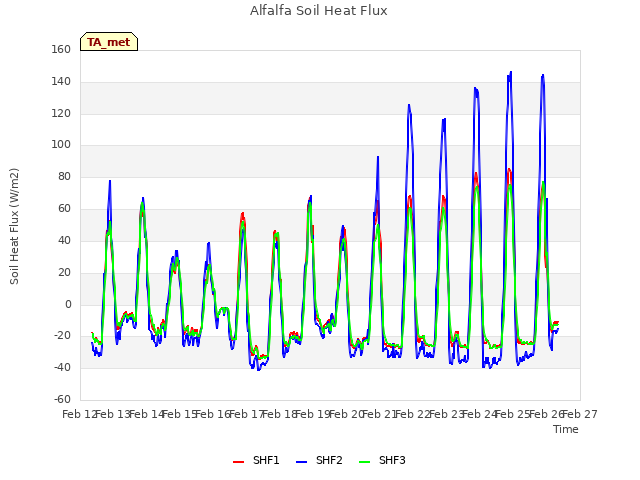Image resolution: width=640 pixels, height=480 pixels.
Task: Click the -60 y-axis tick label
Action: tap(62, 399)
